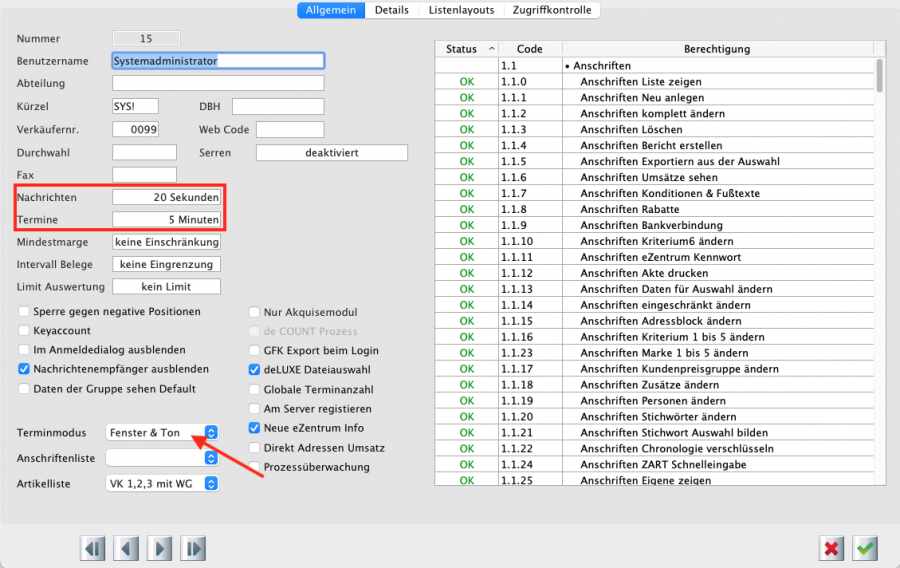Toggle the deLUXE Dateiauswahl checkbox
Screen dimensions: 900x568
tap(255, 370)
